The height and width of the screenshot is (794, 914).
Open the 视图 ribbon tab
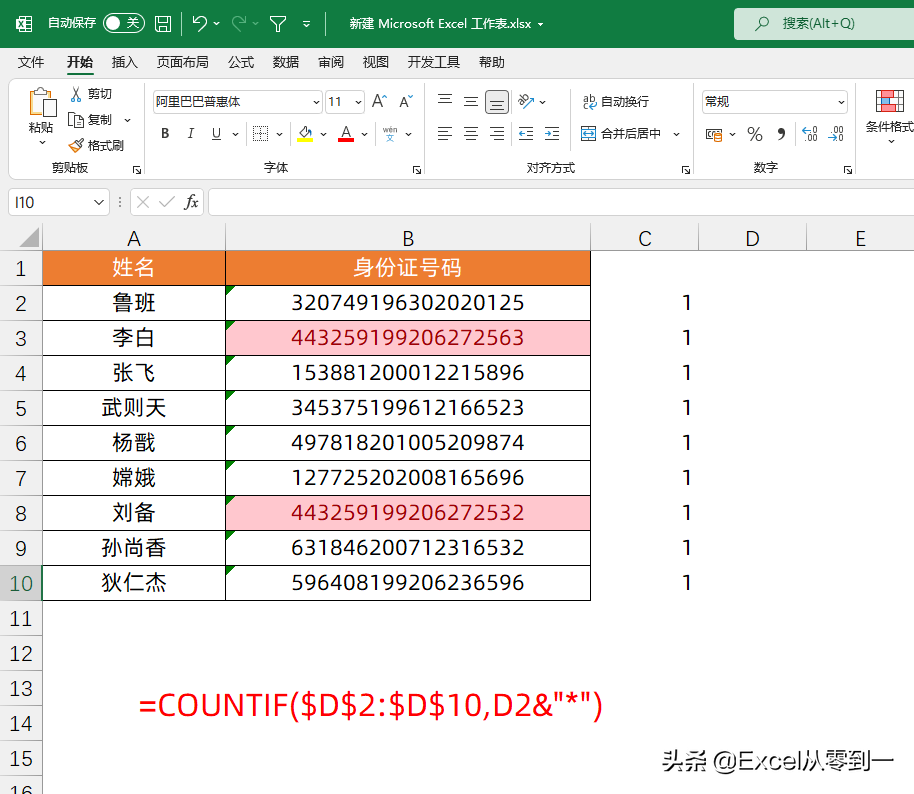pyautogui.click(x=375, y=62)
